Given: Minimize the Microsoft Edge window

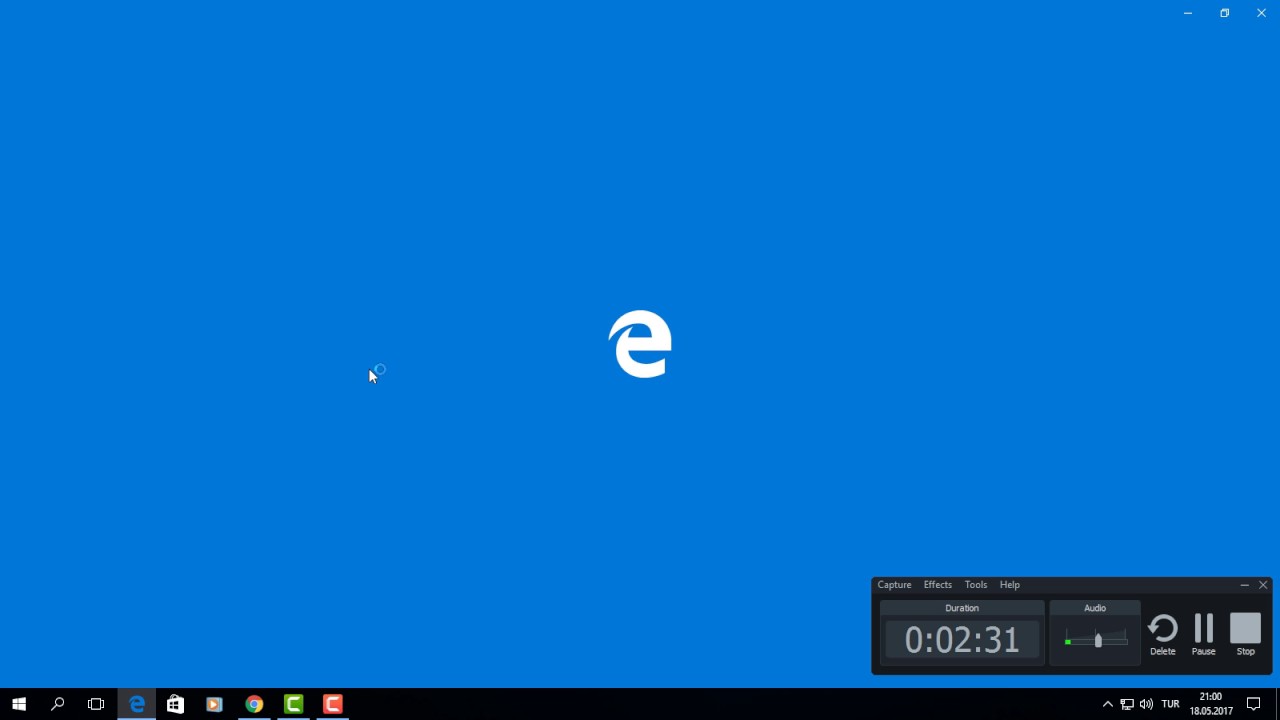Looking at the screenshot, I should (1188, 13).
